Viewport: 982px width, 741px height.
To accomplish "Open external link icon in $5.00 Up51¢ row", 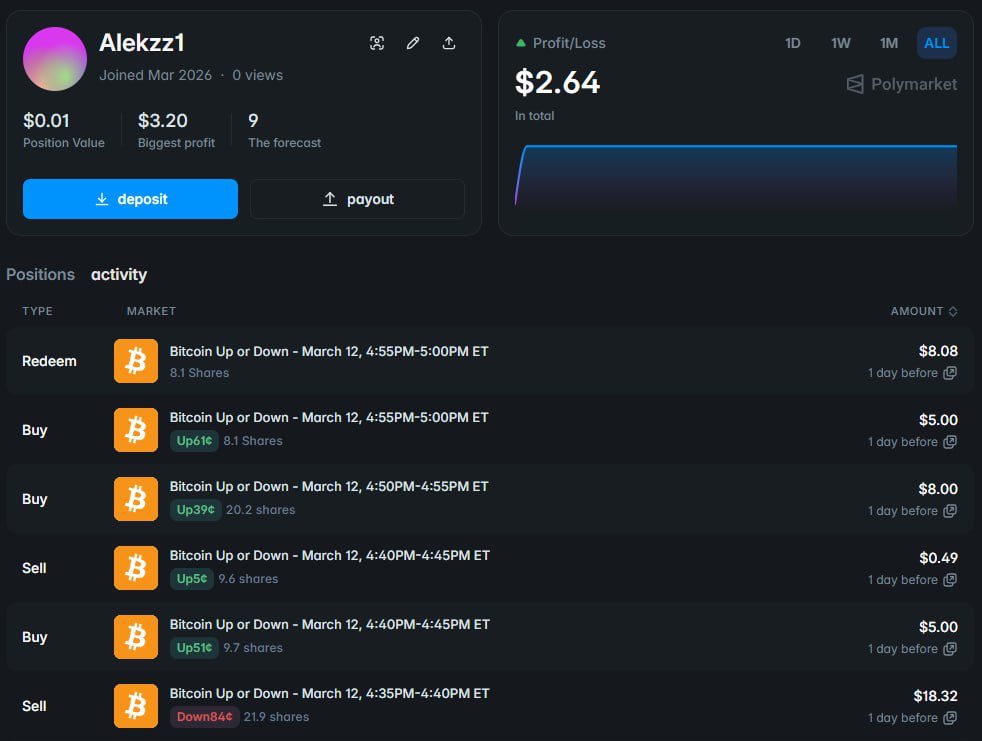I will (950, 648).
